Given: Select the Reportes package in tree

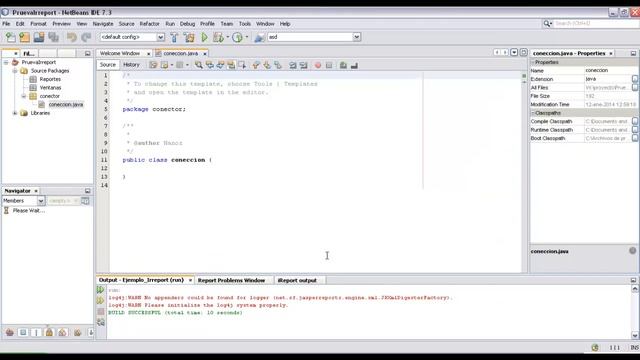Looking at the screenshot, I should pyautogui.click(x=50, y=79).
